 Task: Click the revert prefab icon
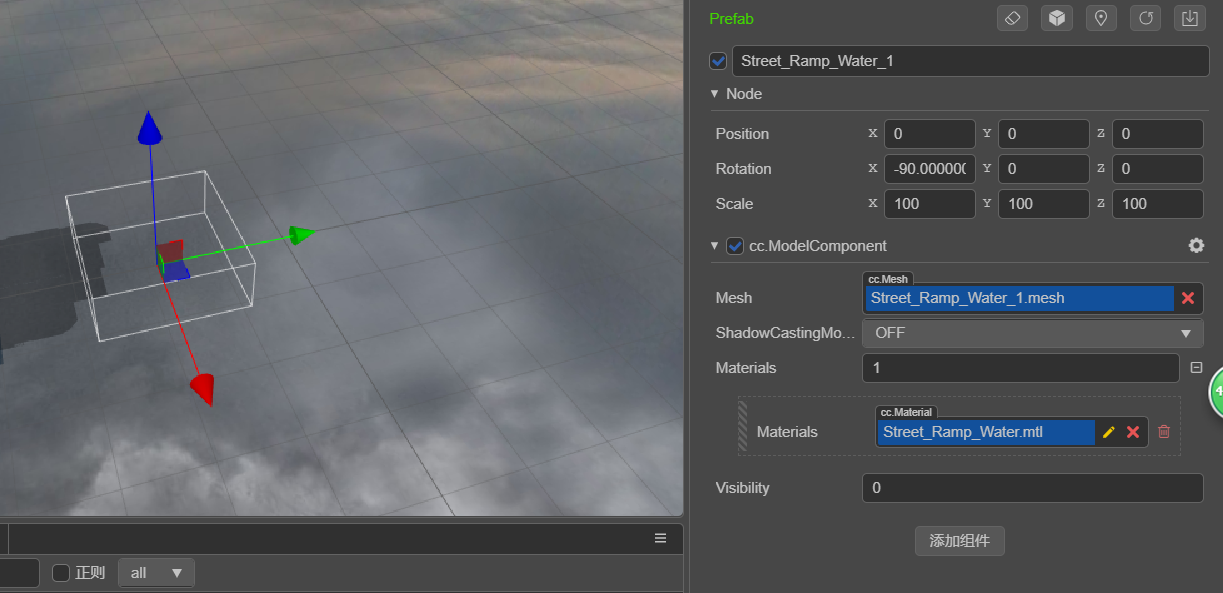[x=1145, y=18]
